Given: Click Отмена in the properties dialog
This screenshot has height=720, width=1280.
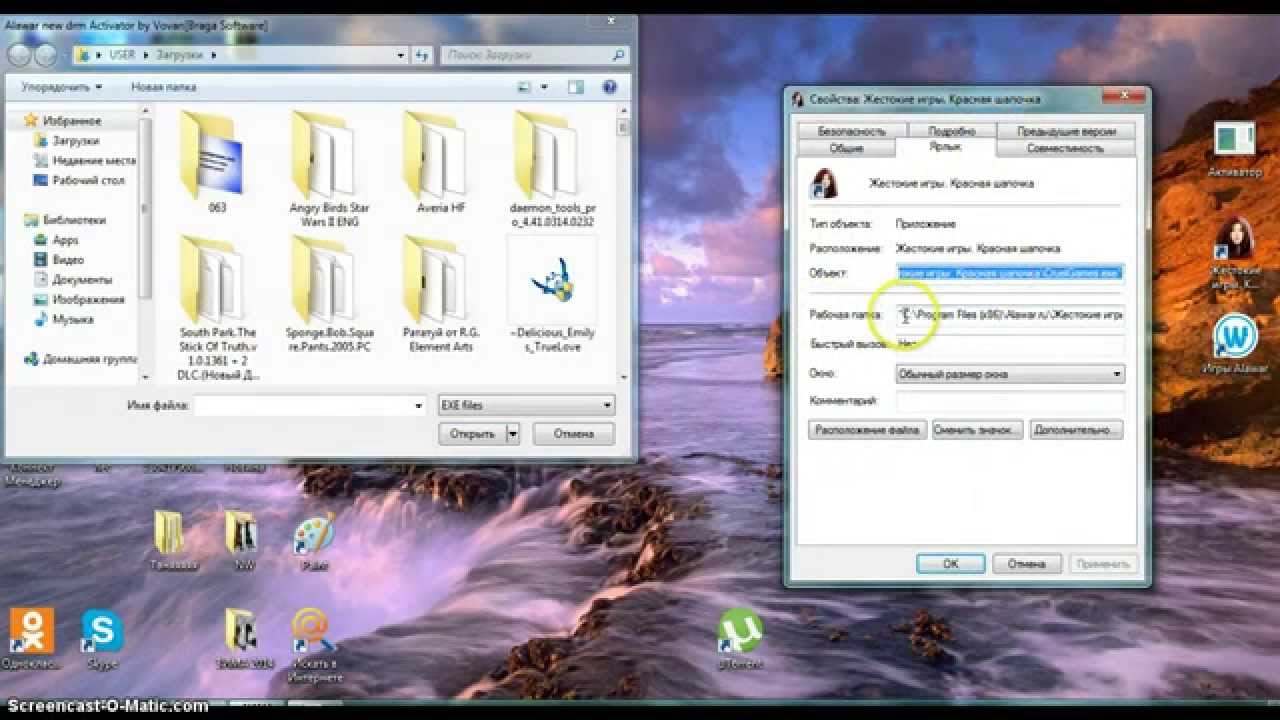Looking at the screenshot, I should 1026,564.
